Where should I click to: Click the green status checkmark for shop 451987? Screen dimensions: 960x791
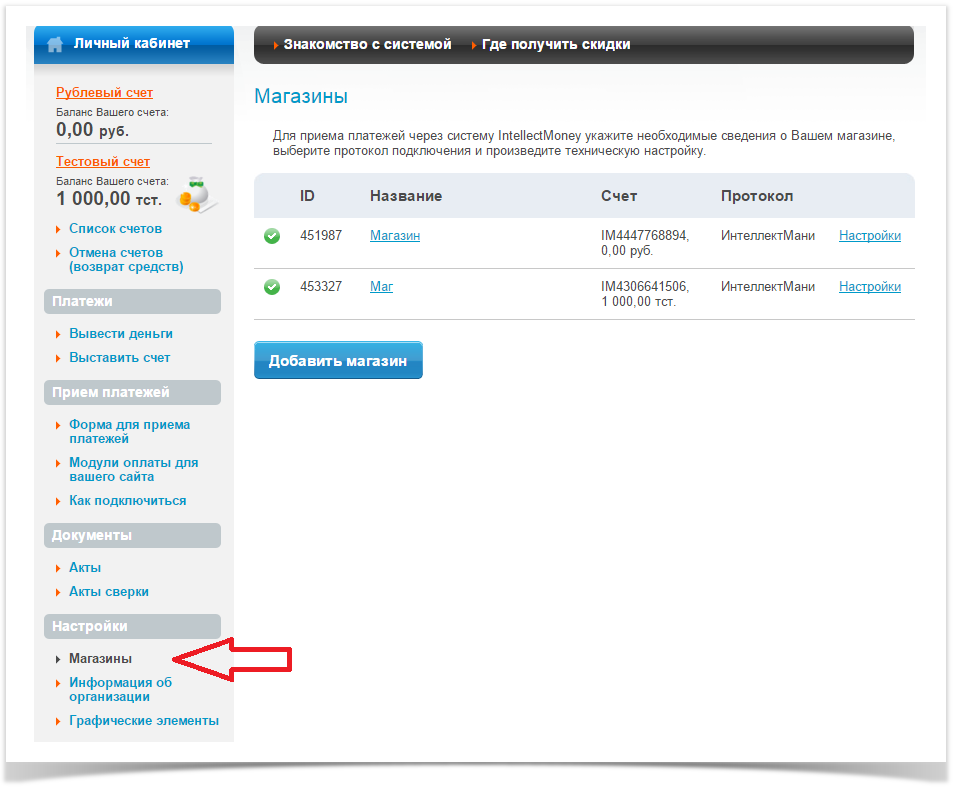pyautogui.click(x=272, y=237)
